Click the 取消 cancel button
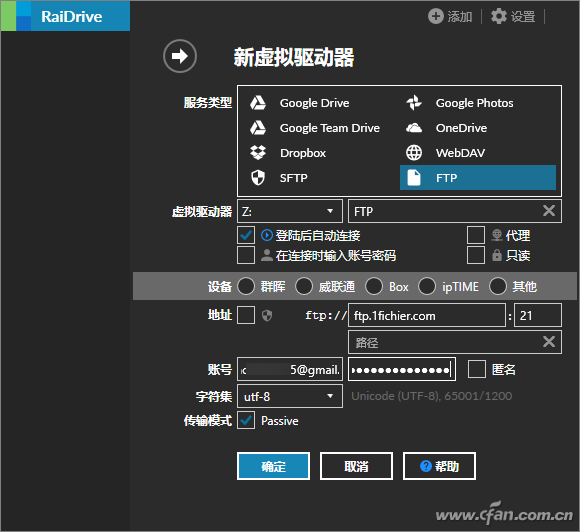Image resolution: width=580 pixels, height=532 pixels. pyautogui.click(x=356, y=466)
